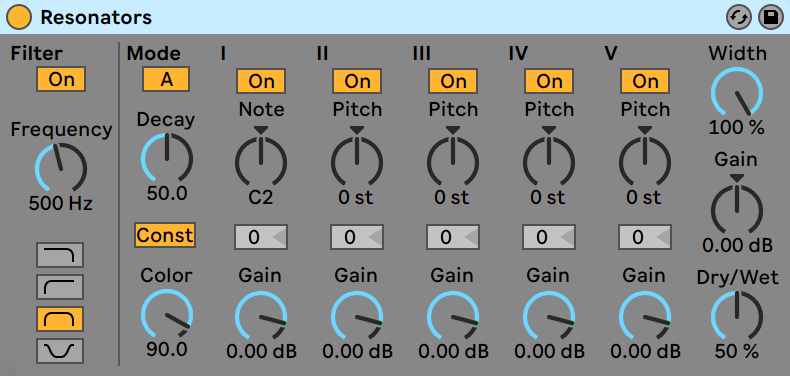This screenshot has width=790, height=376.
Task: Click resonator IV fine-tune value box
Action: pyautogui.click(x=549, y=237)
